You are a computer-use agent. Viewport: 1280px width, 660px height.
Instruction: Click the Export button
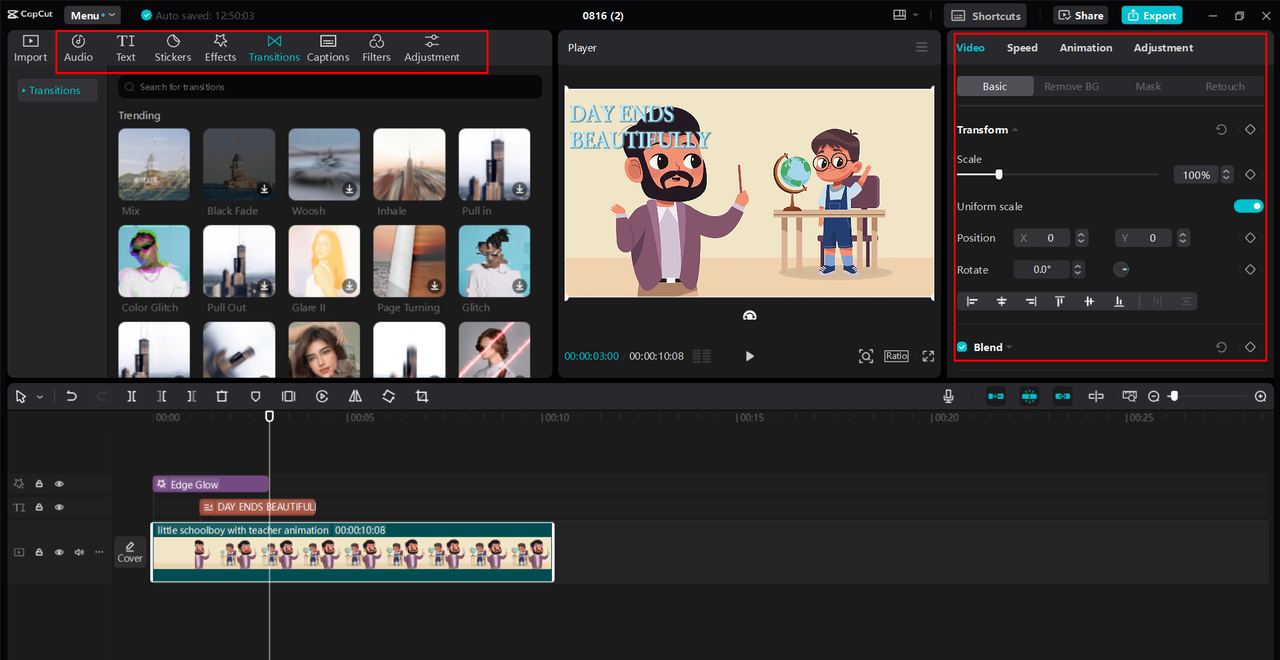click(1152, 15)
